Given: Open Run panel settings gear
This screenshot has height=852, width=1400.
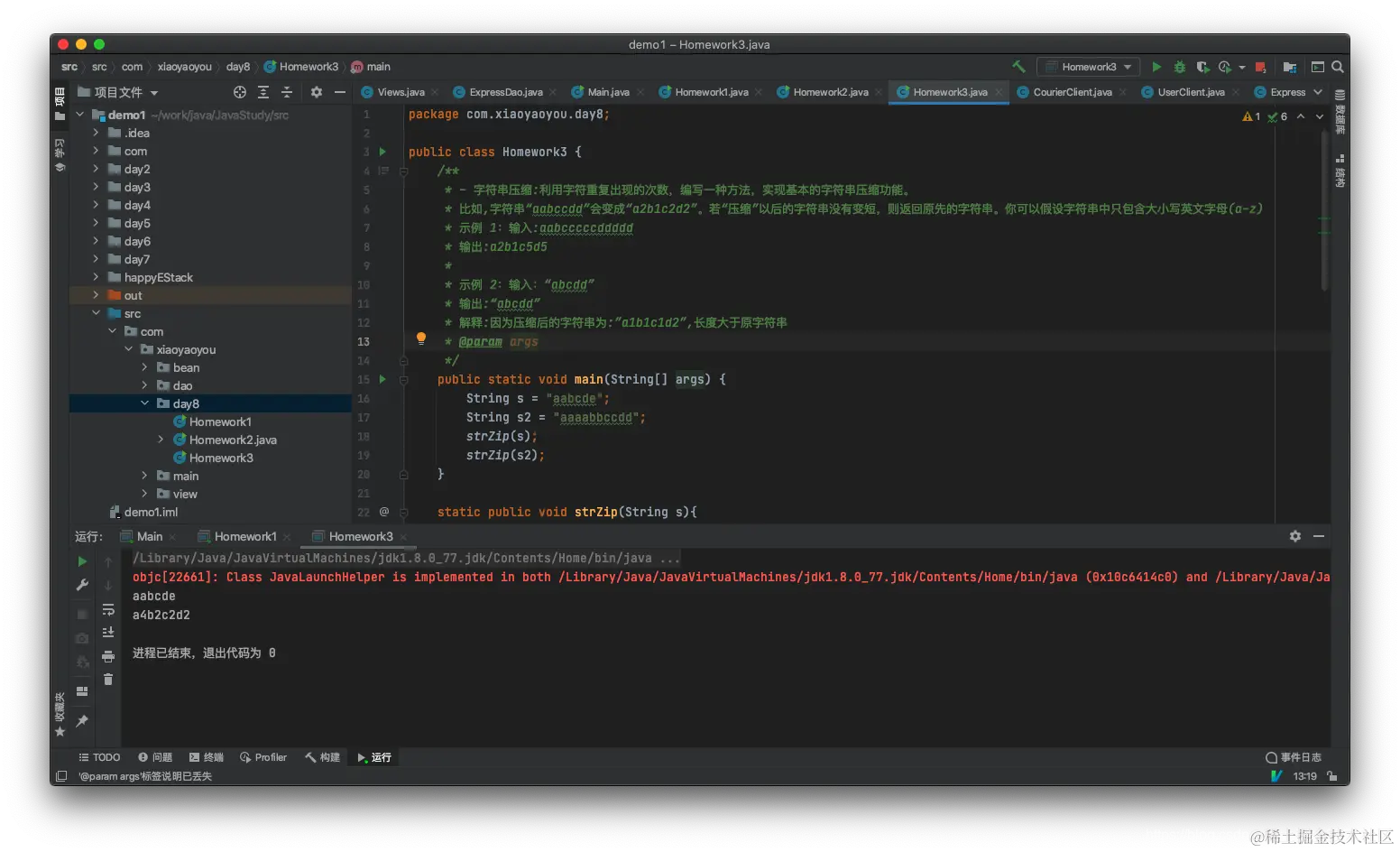Looking at the screenshot, I should 1295,536.
